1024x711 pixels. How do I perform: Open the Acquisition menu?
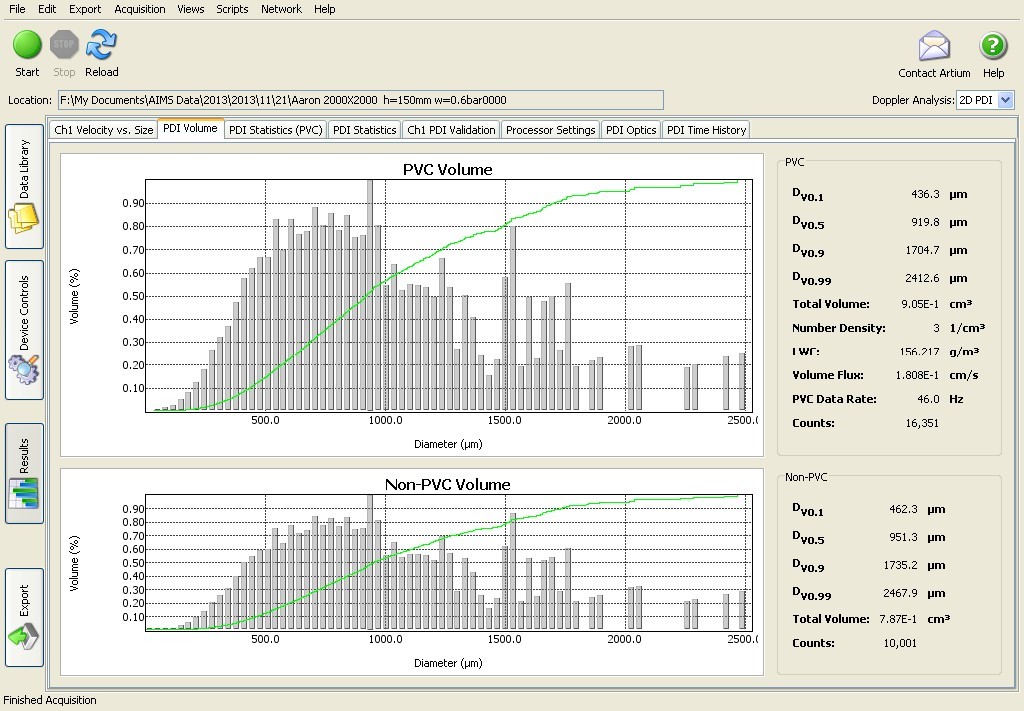[140, 9]
